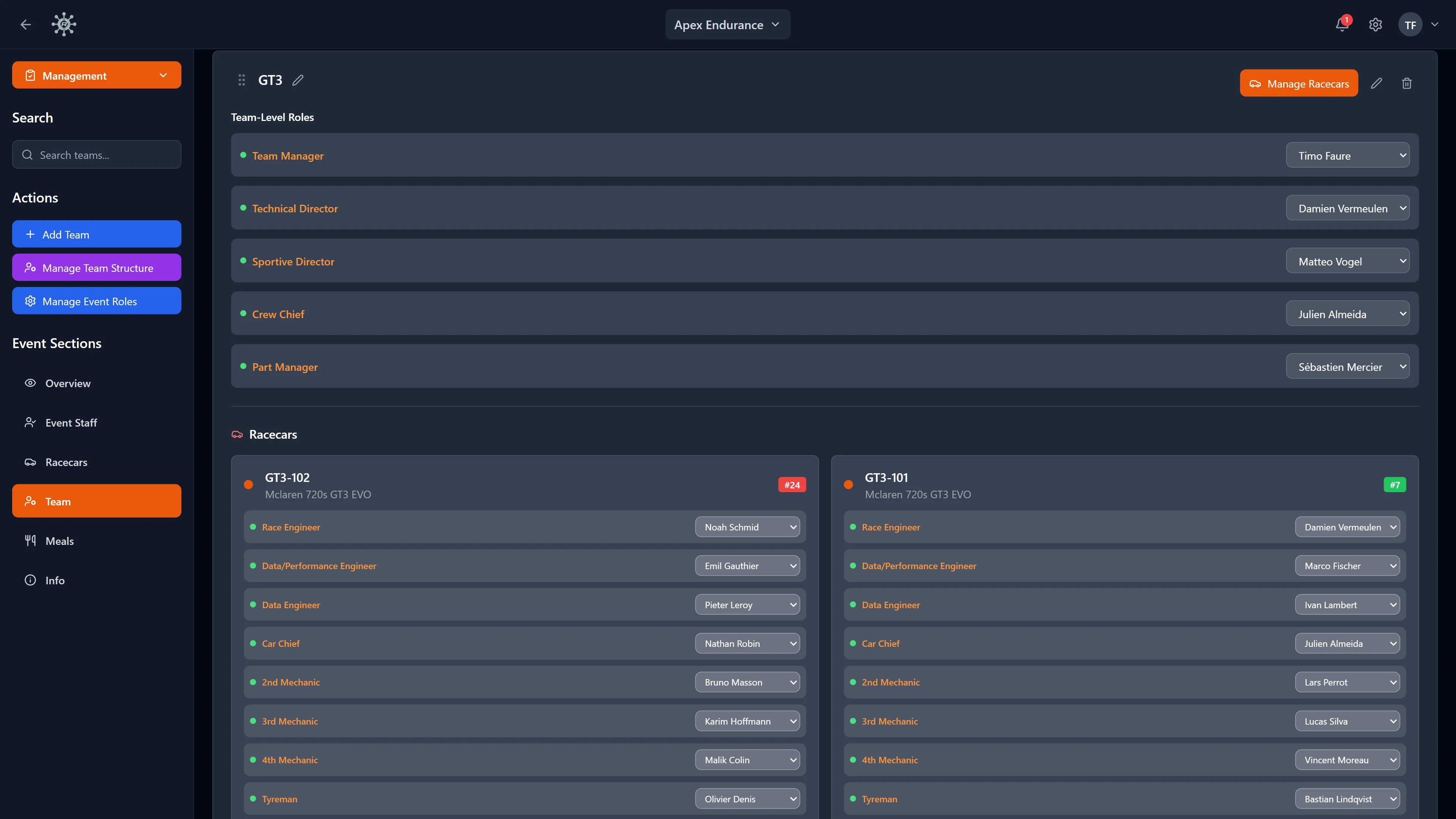
Task: Open GT3-101 Car Chief dropdown Julien Almeida
Action: click(x=1348, y=643)
